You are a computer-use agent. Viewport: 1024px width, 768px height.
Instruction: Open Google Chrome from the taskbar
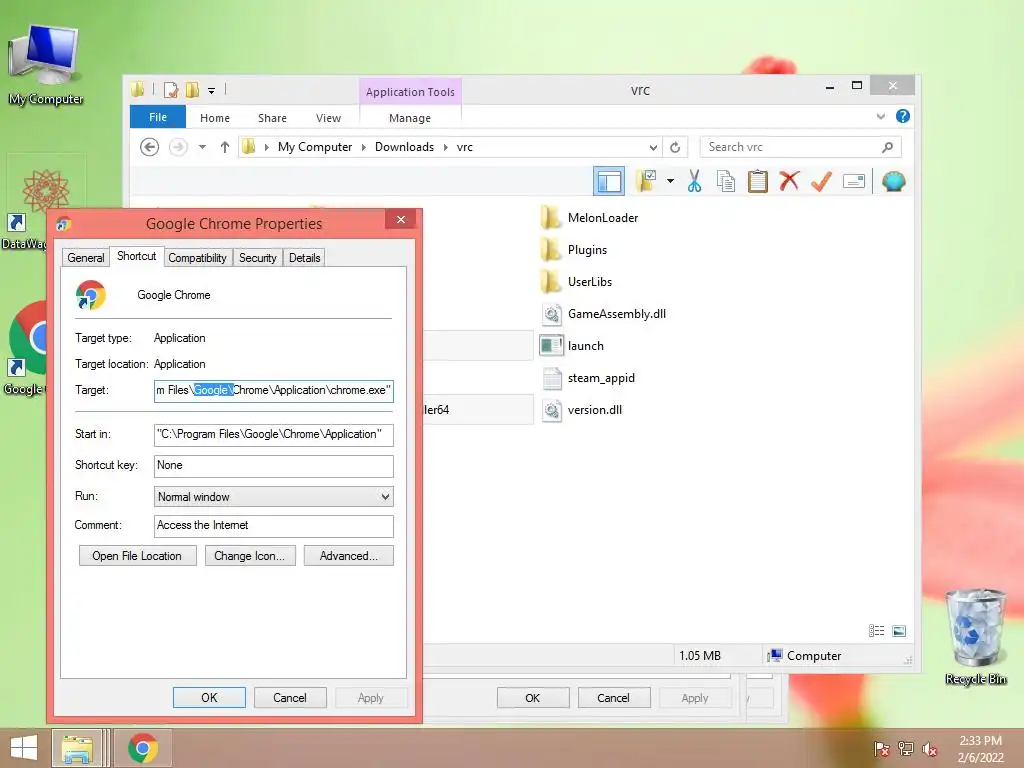[x=143, y=748]
